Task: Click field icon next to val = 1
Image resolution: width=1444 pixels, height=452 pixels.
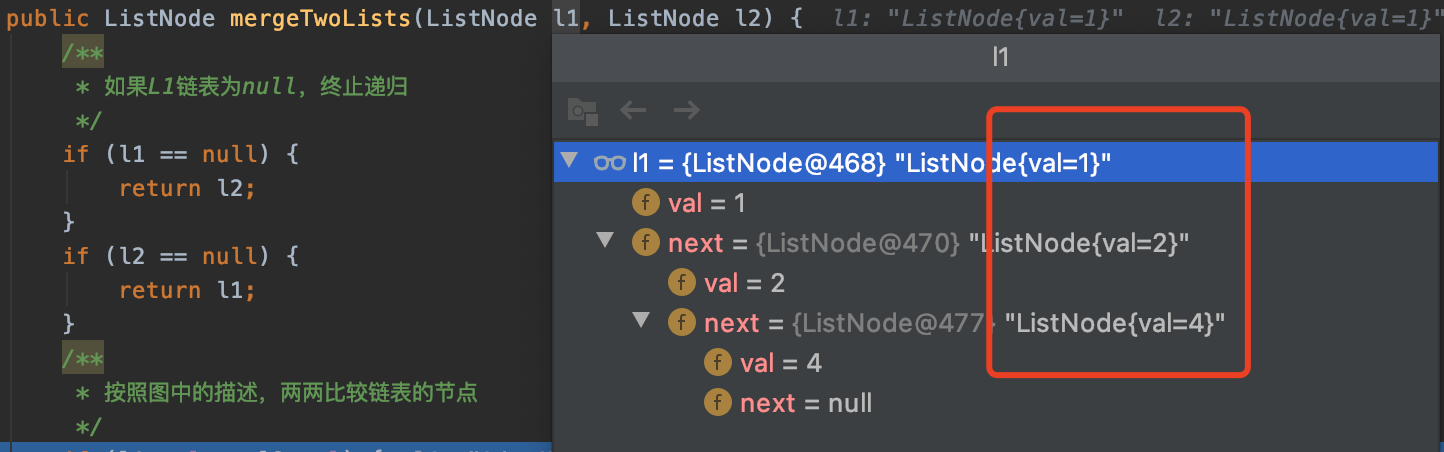Action: click(646, 203)
